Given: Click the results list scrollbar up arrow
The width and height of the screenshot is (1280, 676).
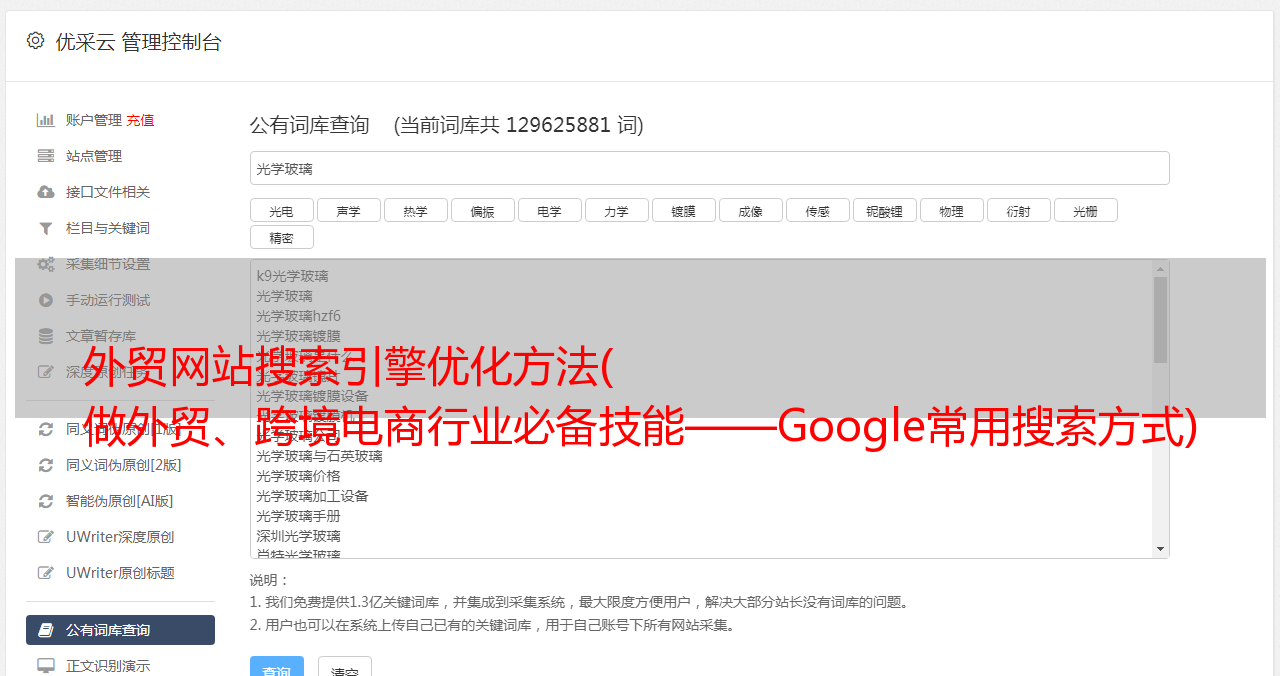Looking at the screenshot, I should click(1160, 269).
